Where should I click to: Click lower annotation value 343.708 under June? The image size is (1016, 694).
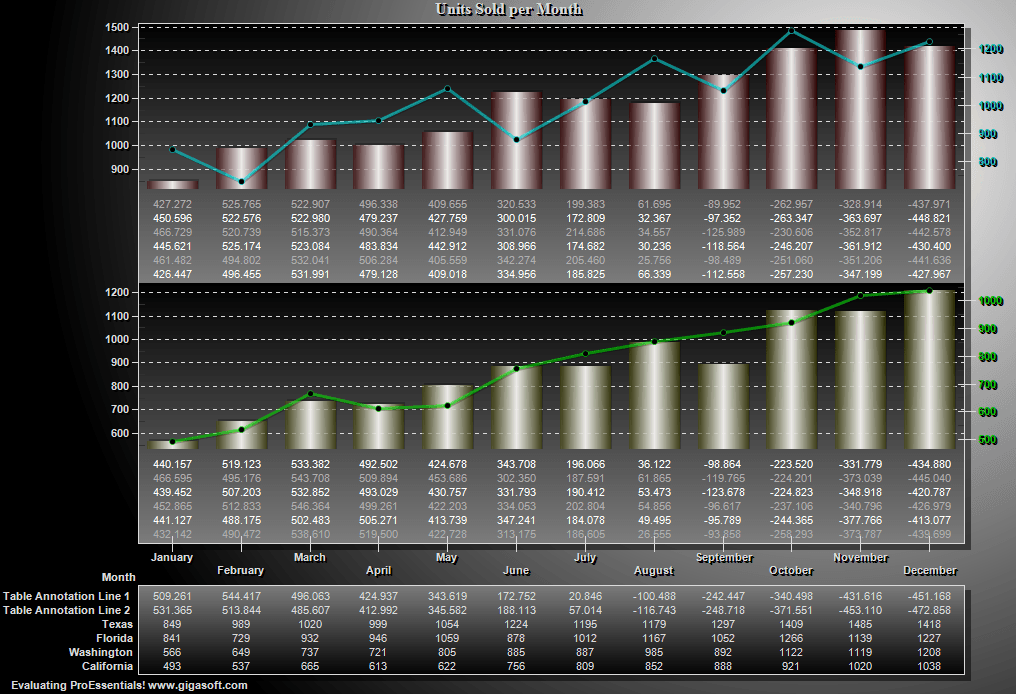[x=516, y=465]
